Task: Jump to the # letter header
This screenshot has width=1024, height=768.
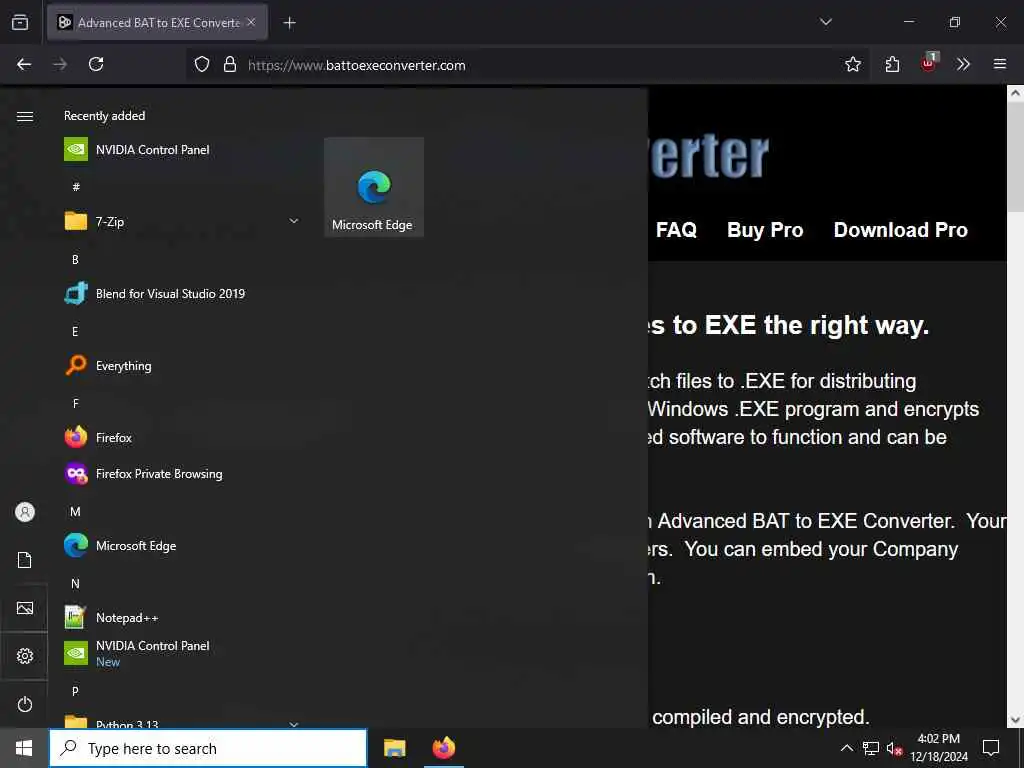Action: click(76, 187)
